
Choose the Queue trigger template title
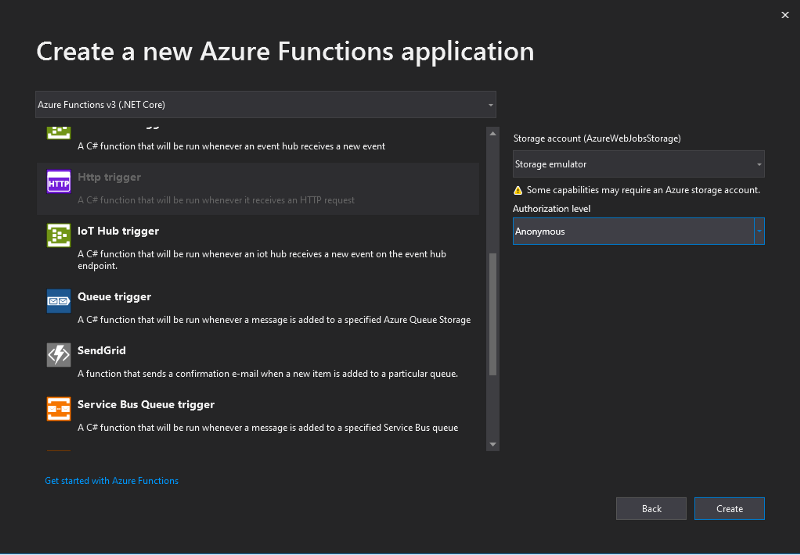tap(114, 296)
